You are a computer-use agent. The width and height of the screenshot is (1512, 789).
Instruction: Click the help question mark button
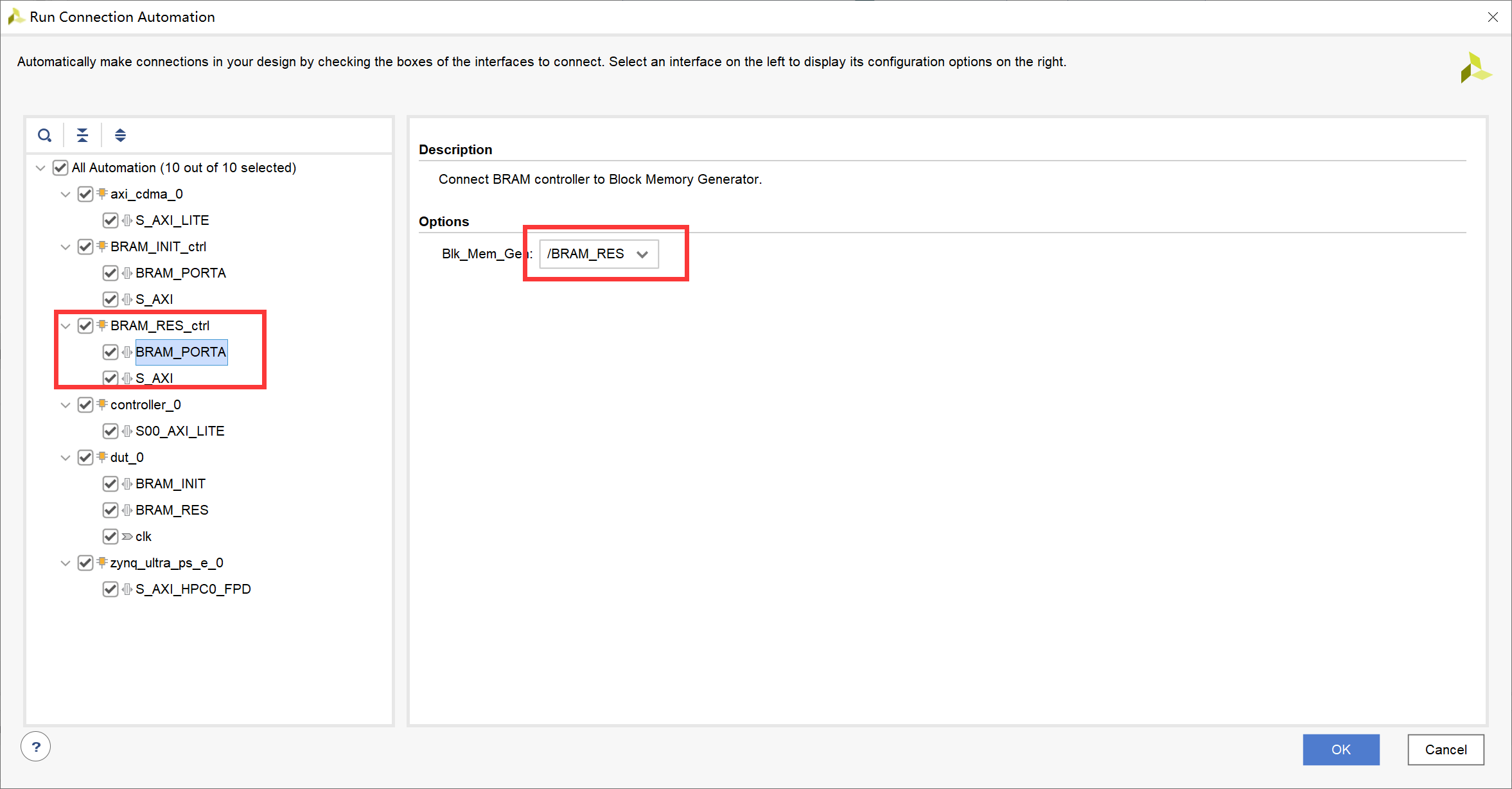coord(36,747)
